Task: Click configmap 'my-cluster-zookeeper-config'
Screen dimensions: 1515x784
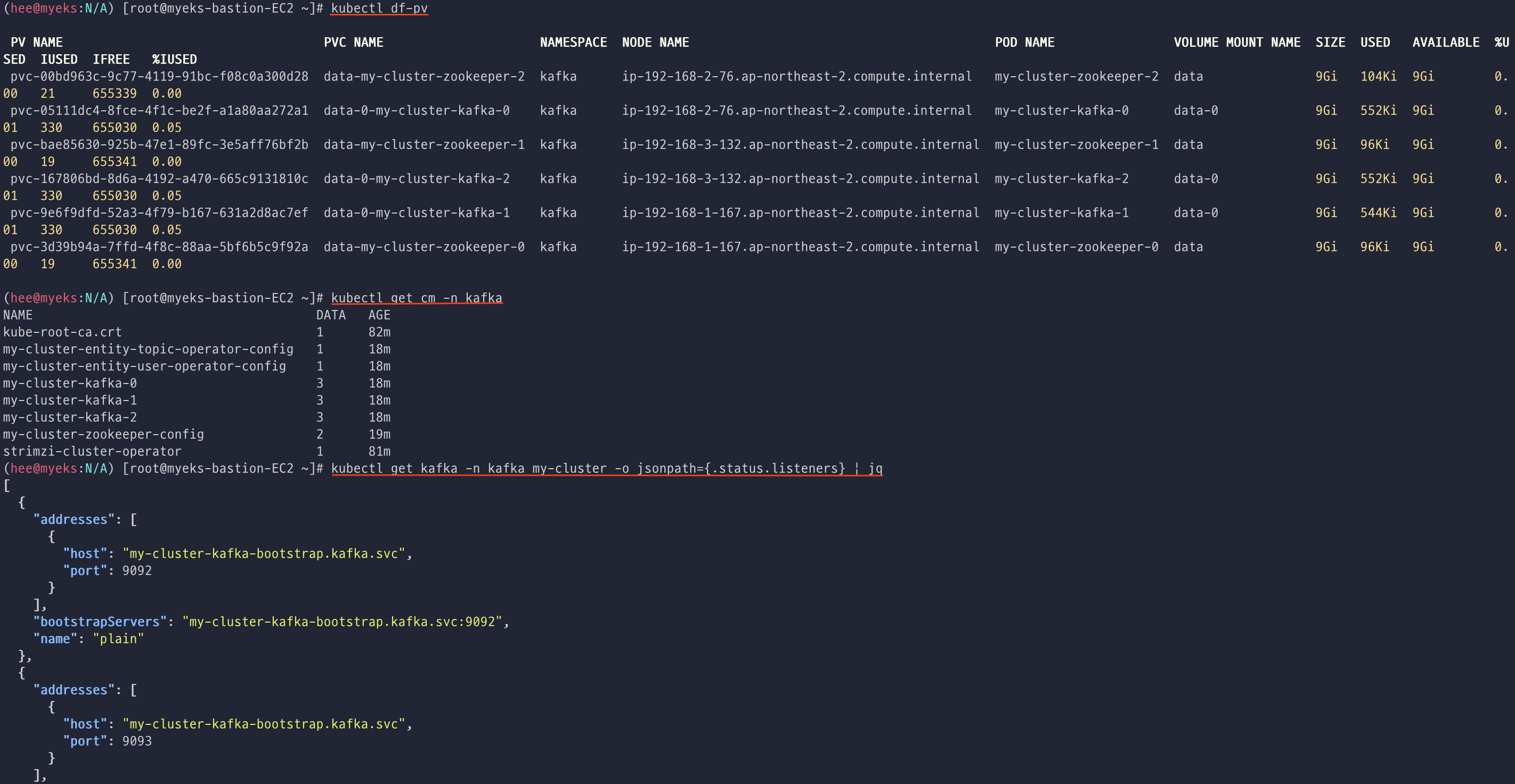Action: (x=103, y=434)
